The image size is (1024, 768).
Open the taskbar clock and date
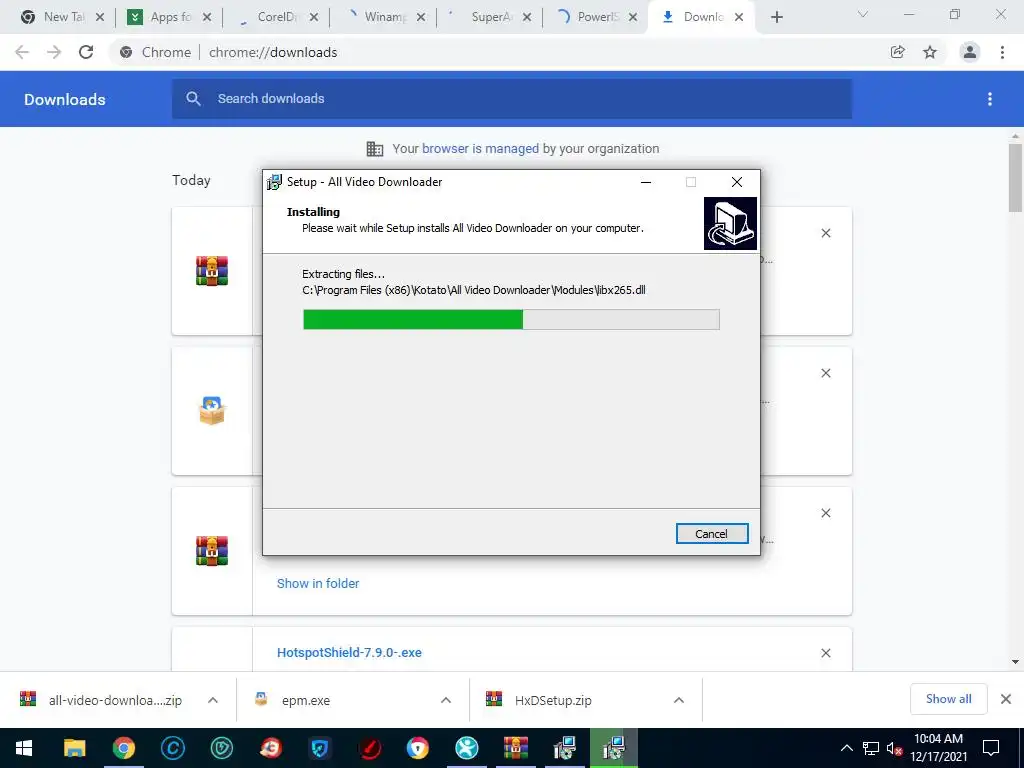(x=939, y=748)
